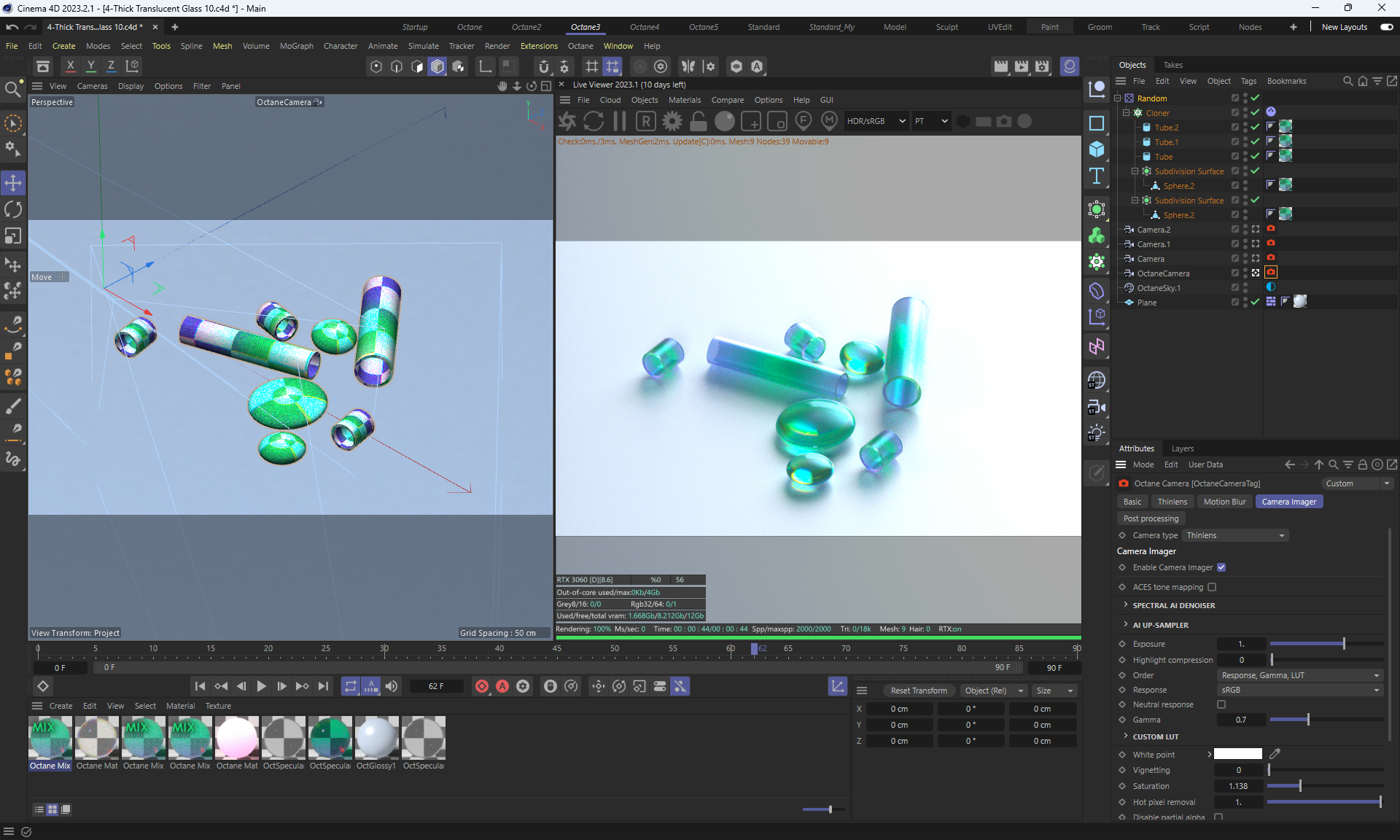
Task: Click the Post processing button
Action: click(1151, 518)
